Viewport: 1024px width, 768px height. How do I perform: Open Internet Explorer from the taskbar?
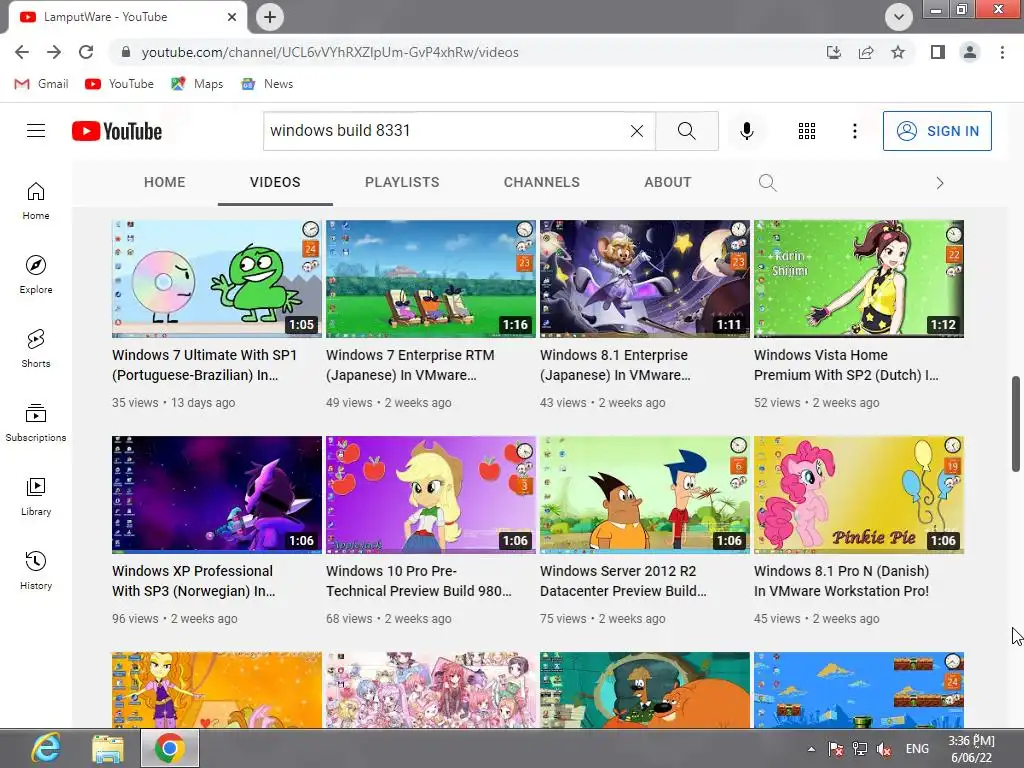coord(46,748)
